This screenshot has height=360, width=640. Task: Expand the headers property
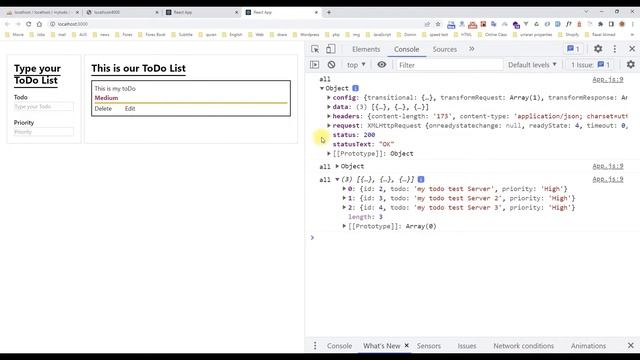point(329,116)
